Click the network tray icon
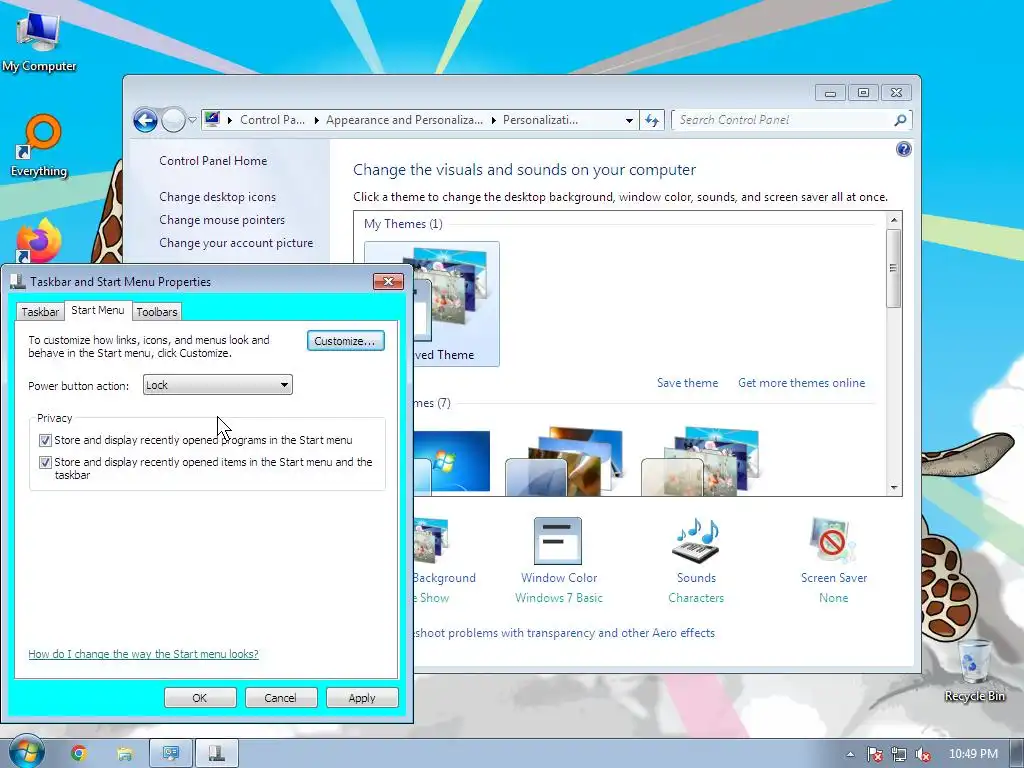1024x768 pixels. [x=899, y=754]
